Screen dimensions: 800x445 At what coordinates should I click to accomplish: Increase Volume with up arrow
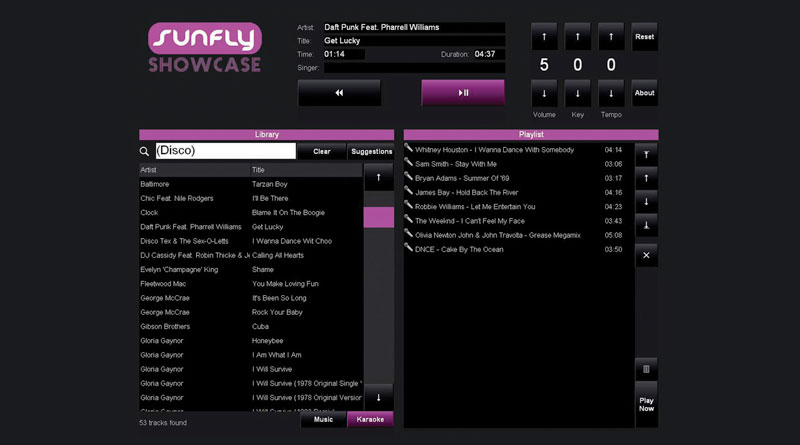pyautogui.click(x=544, y=37)
